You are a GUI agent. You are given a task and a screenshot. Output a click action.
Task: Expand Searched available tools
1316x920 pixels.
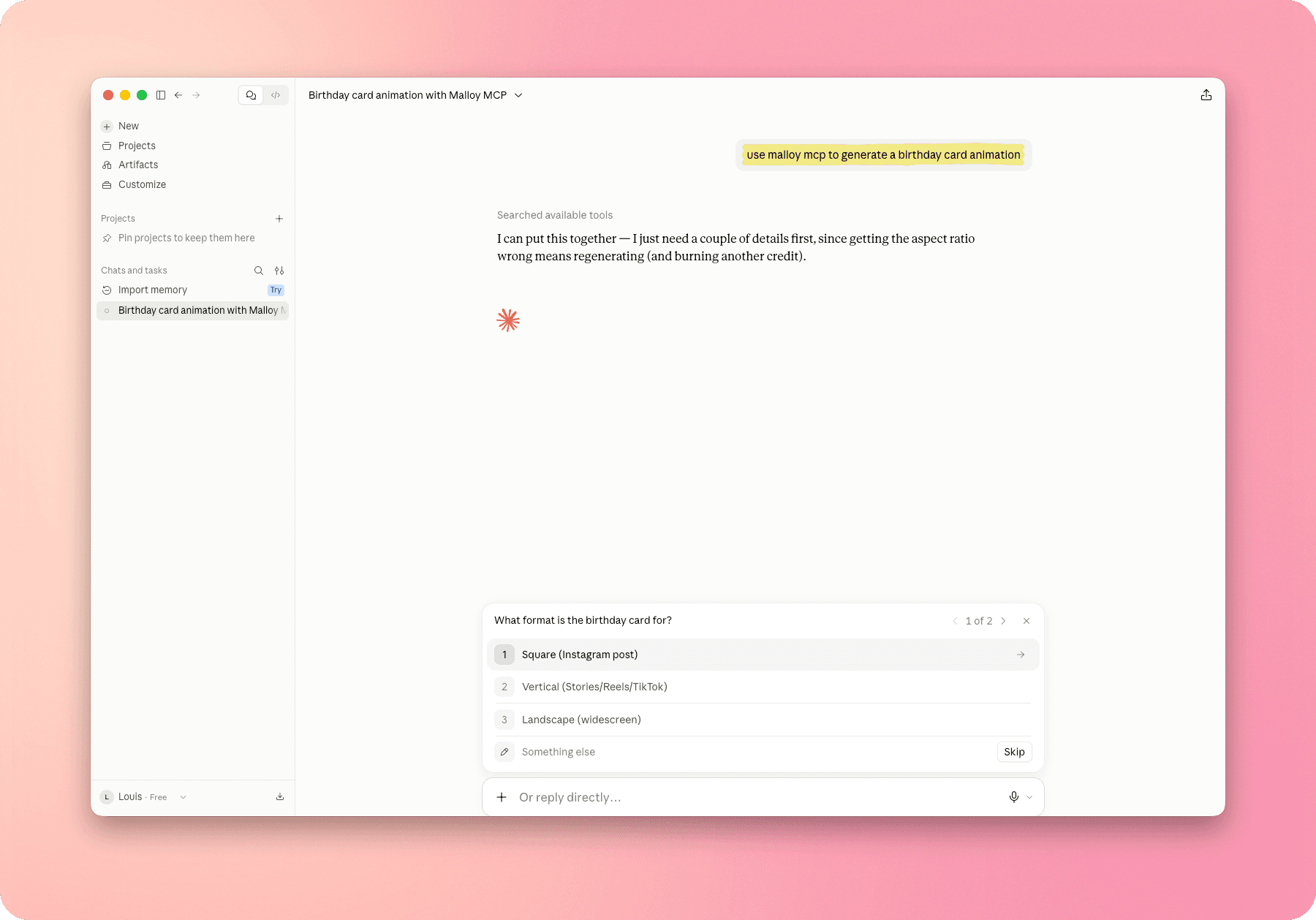click(x=555, y=215)
